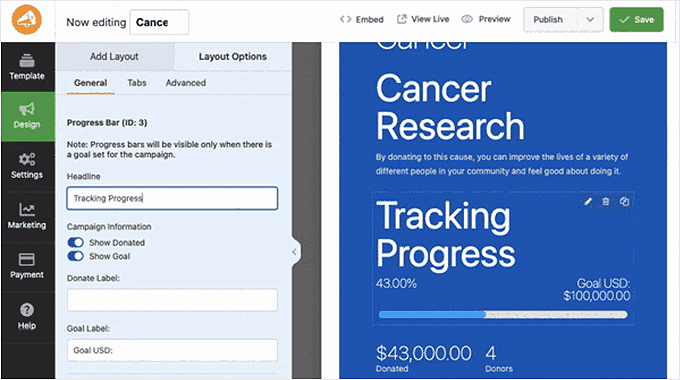Open the Settings gears in sidebar
The height and width of the screenshot is (380, 680).
coord(27,166)
